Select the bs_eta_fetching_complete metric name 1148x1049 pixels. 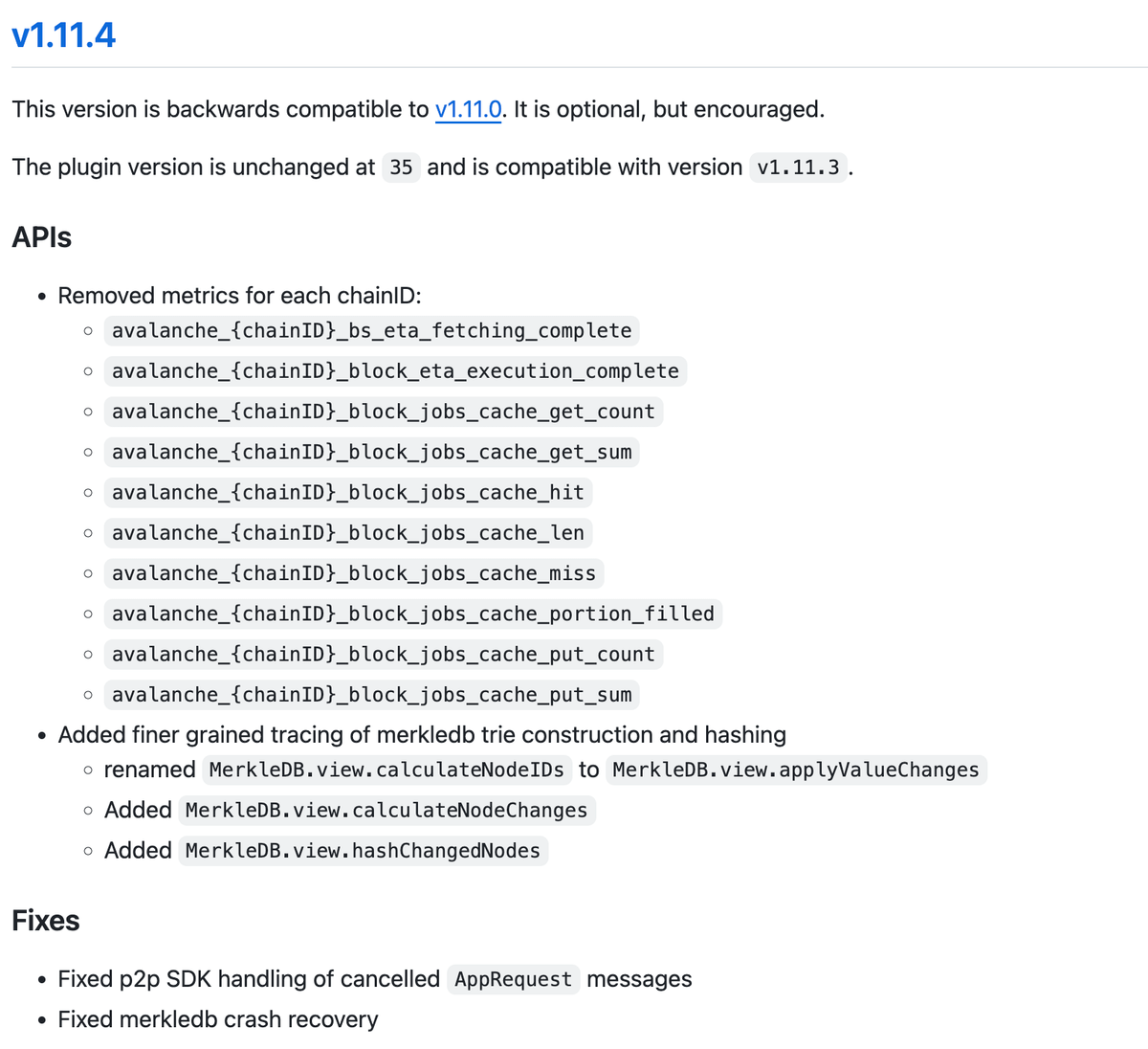(x=371, y=331)
